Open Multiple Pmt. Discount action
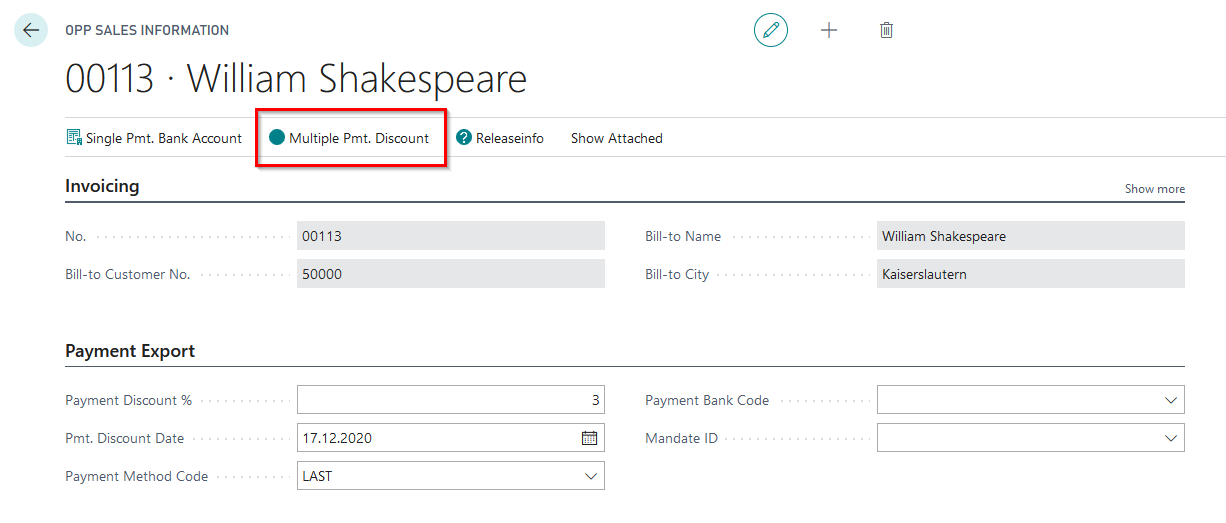The height and width of the screenshot is (523, 1226). (x=350, y=138)
